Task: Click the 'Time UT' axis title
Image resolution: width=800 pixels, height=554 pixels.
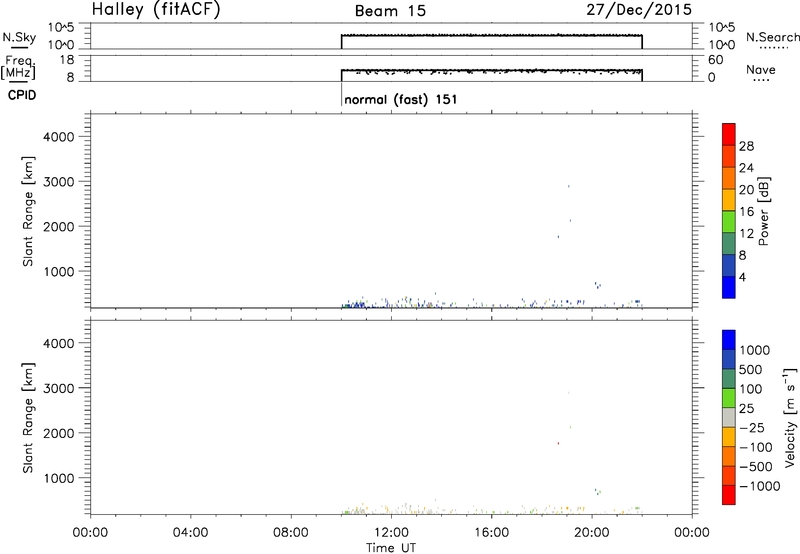Action: point(391,548)
